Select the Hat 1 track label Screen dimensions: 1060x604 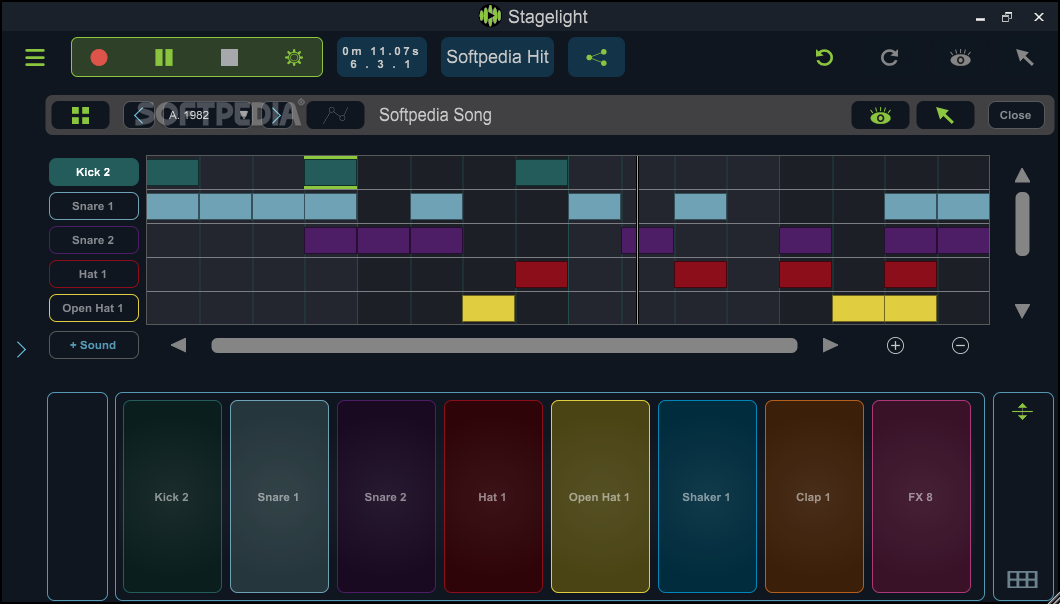(x=93, y=274)
